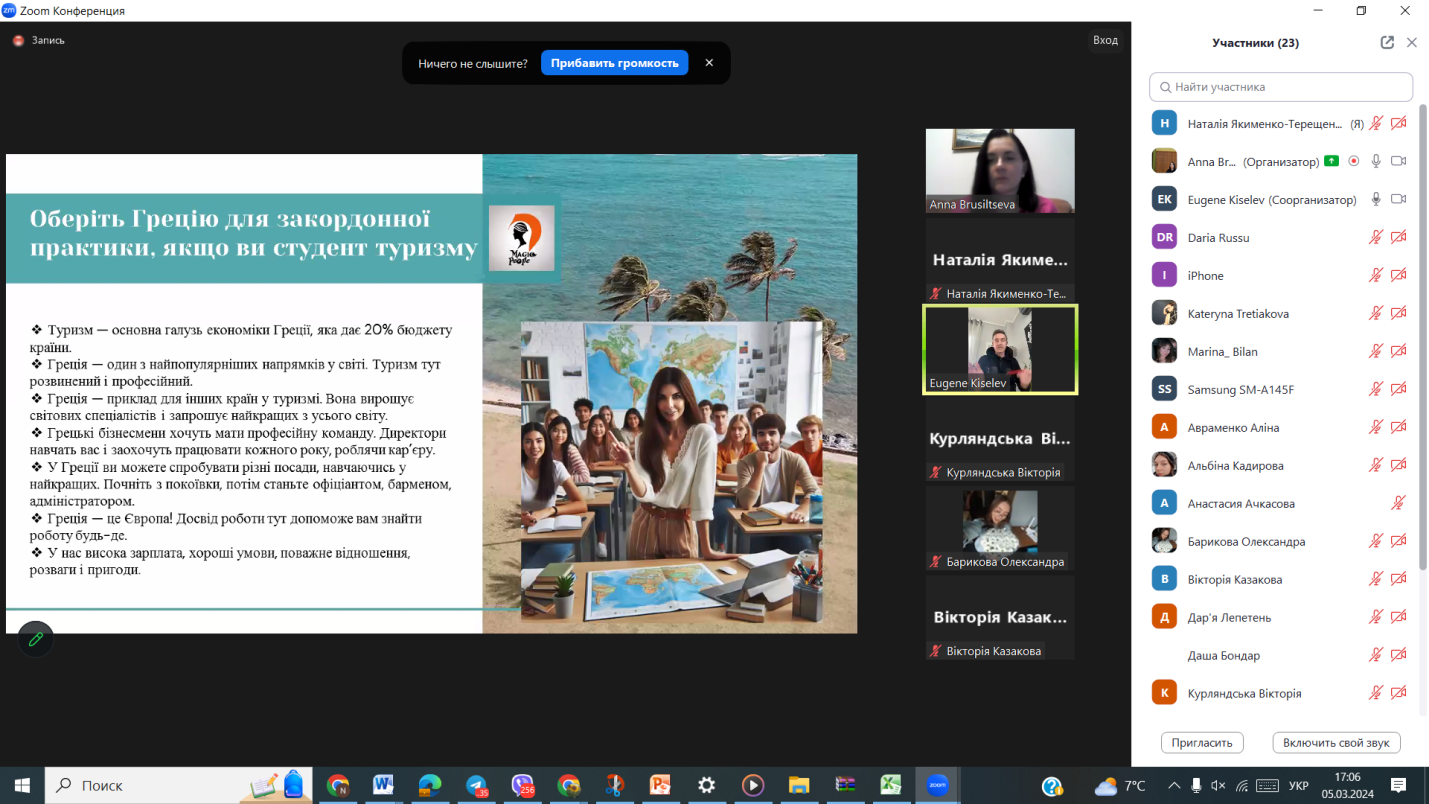This screenshot has height=804, width=1429.
Task: Click the green screen-share icon beside Anna
Action: tap(1331, 161)
